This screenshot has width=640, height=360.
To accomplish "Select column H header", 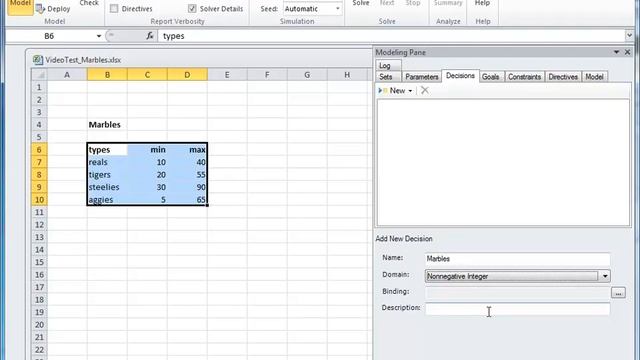I will click(x=347, y=75).
